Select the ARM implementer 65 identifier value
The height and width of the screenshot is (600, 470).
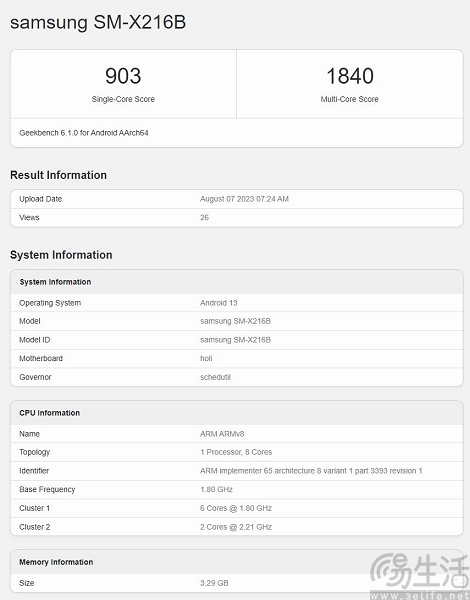click(311, 471)
